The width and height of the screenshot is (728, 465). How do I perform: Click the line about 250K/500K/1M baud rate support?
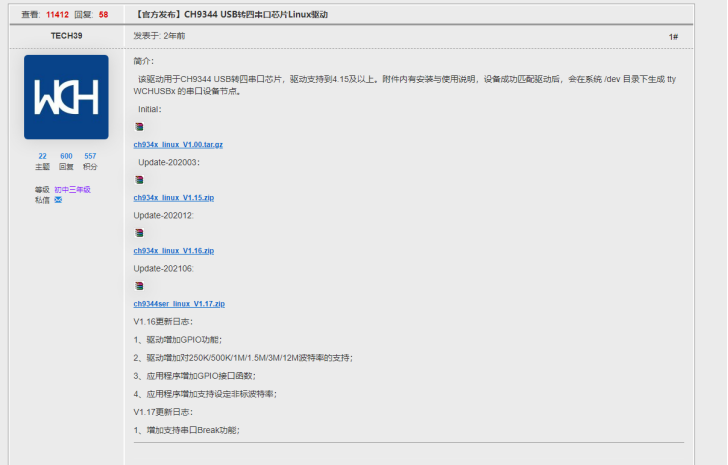point(243,358)
